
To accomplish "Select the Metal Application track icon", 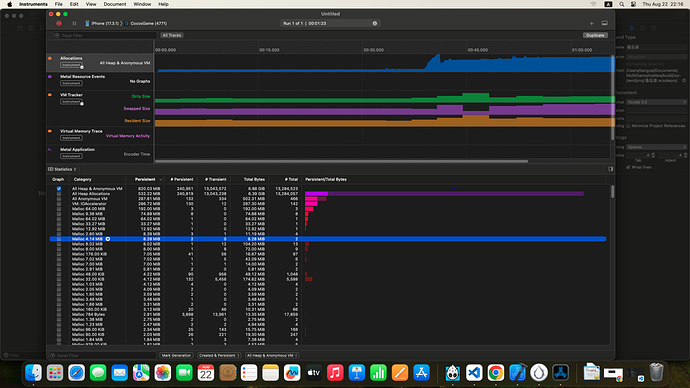I will (x=50, y=150).
